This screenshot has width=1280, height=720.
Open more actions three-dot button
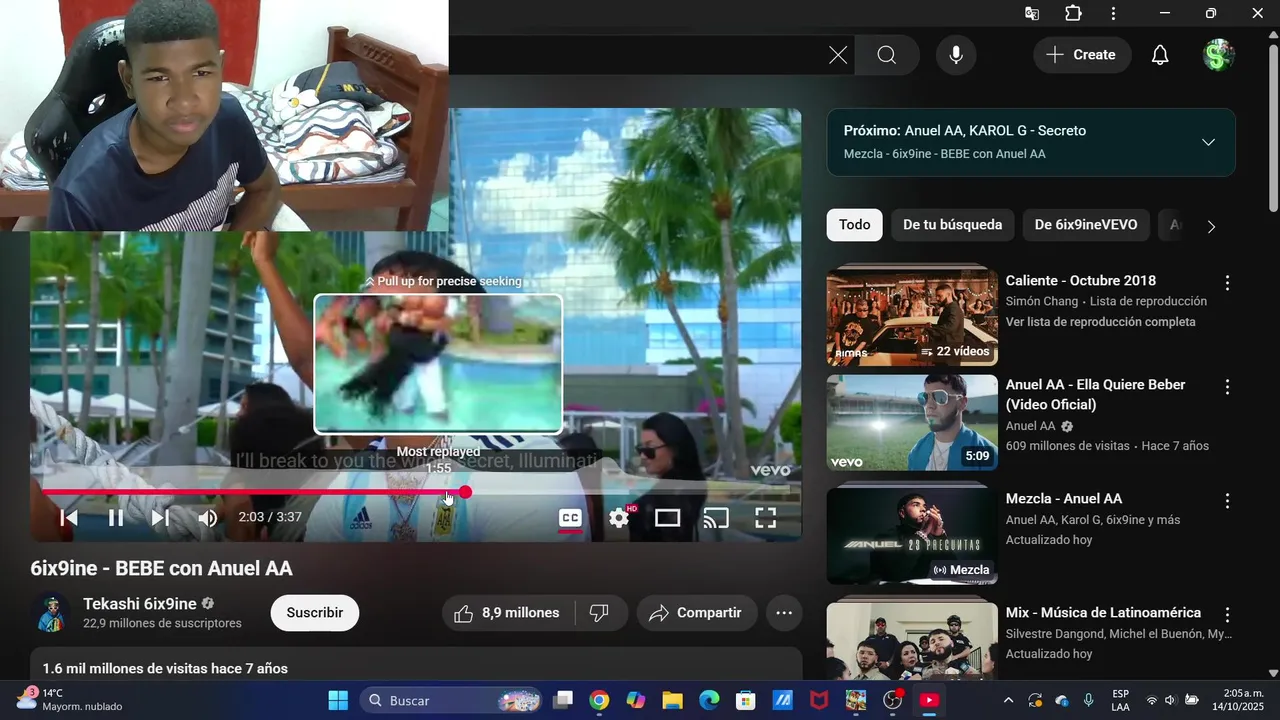coord(784,613)
